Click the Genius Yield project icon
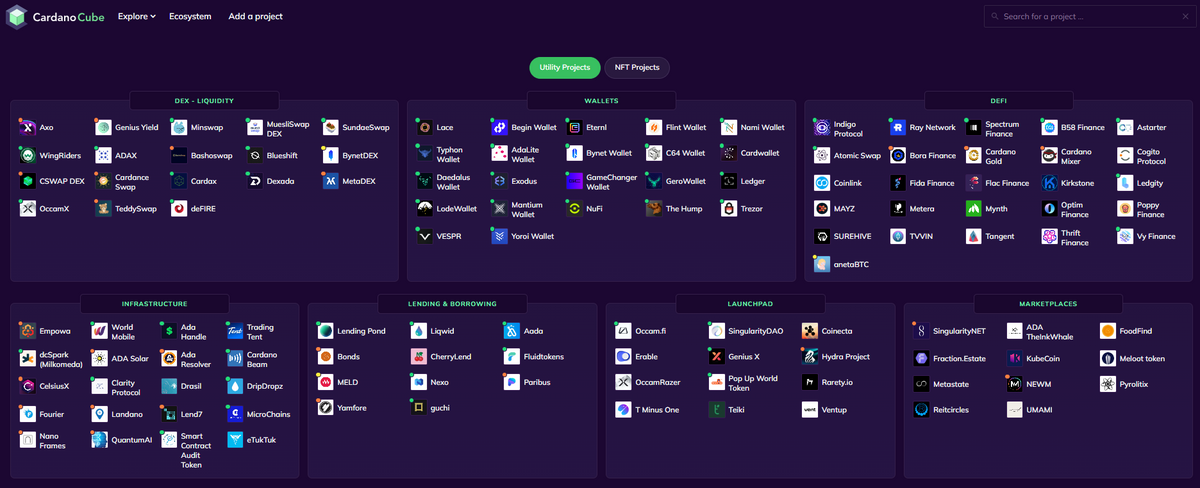Viewport: 1200px width, 488px height. 103,128
